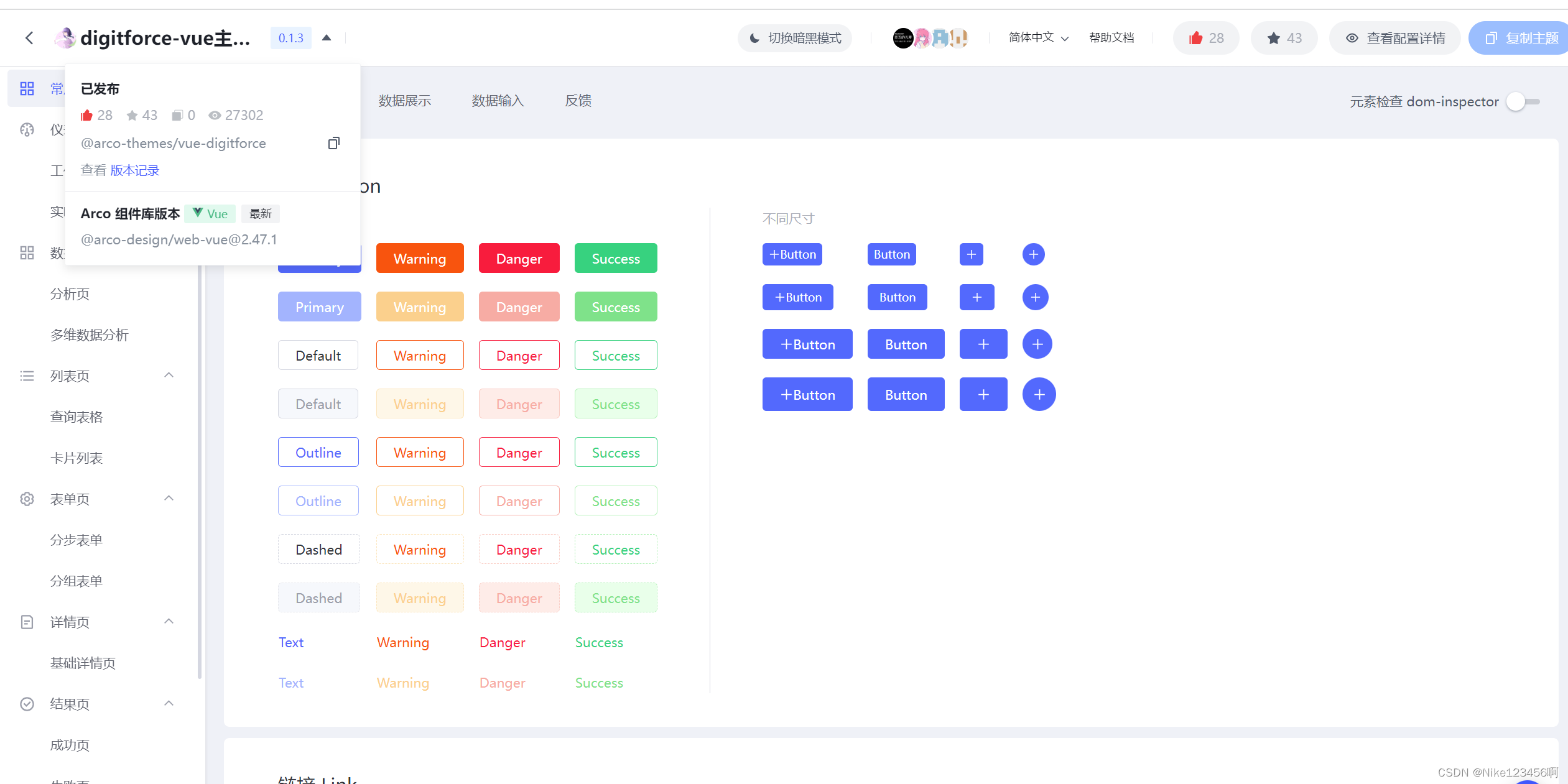Toggle the dom-inspector switch

1522,101
